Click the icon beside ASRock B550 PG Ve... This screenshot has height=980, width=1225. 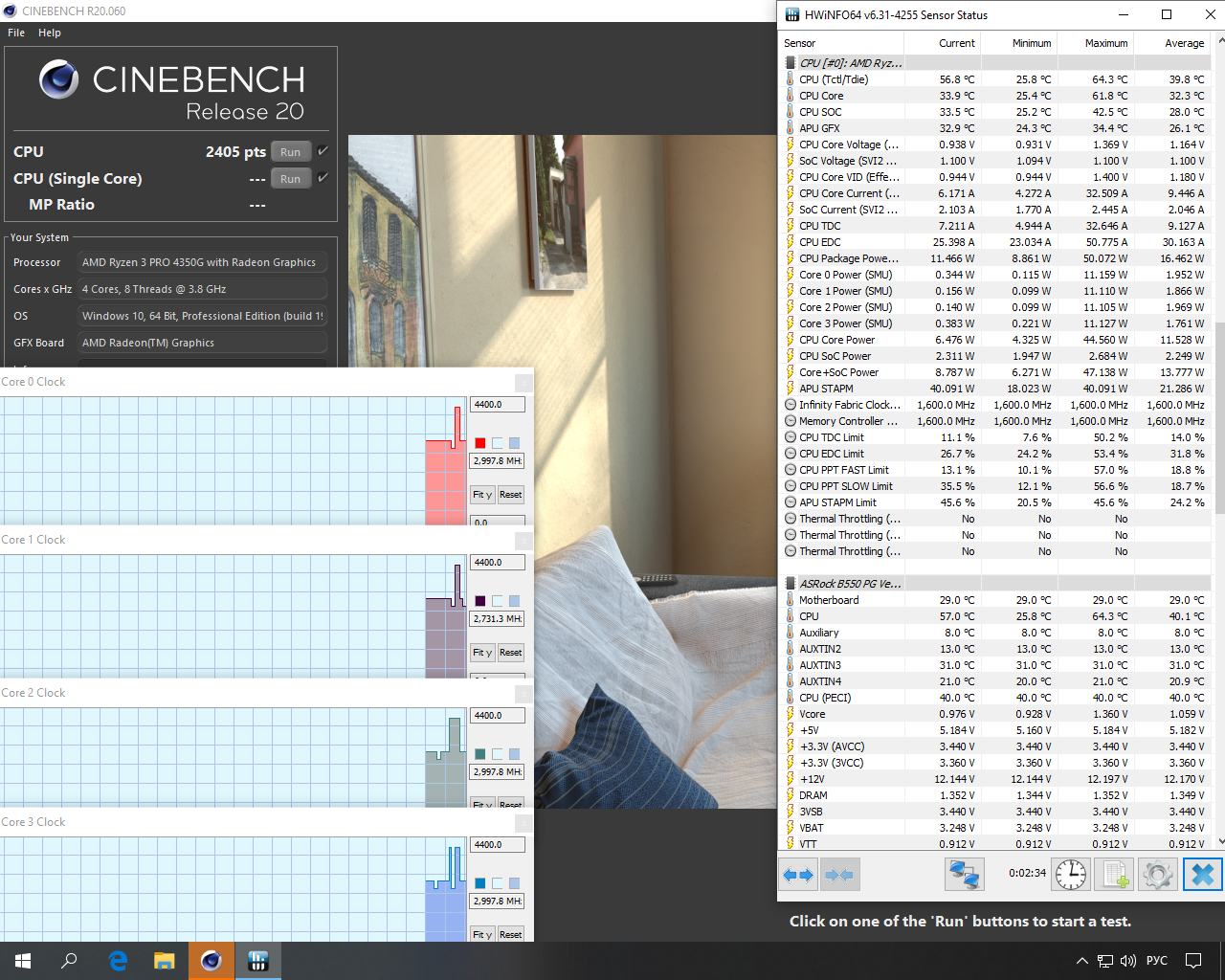click(x=791, y=584)
